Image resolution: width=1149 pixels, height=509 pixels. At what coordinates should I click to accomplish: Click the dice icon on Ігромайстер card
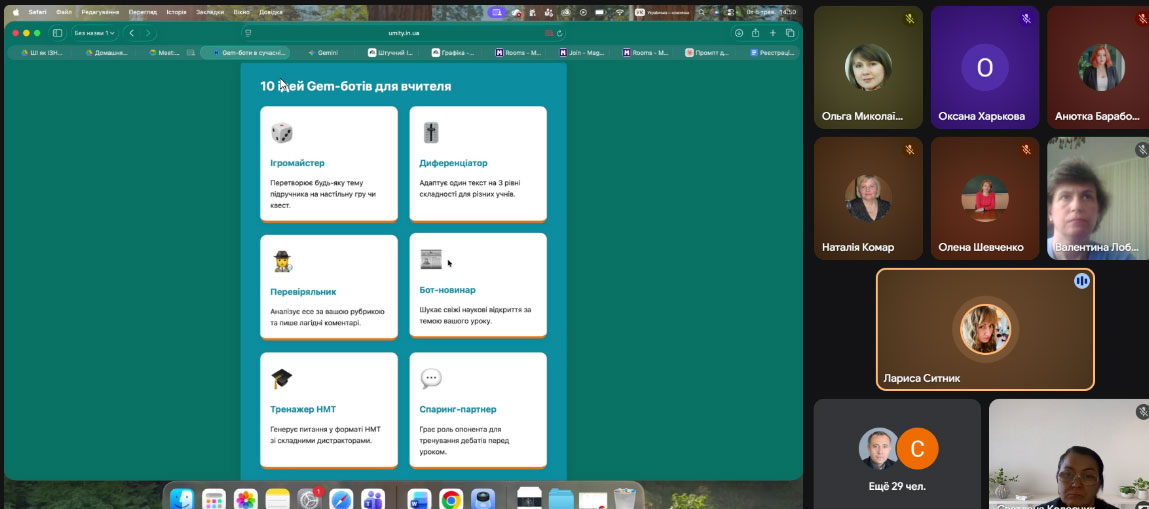pyautogui.click(x=281, y=133)
